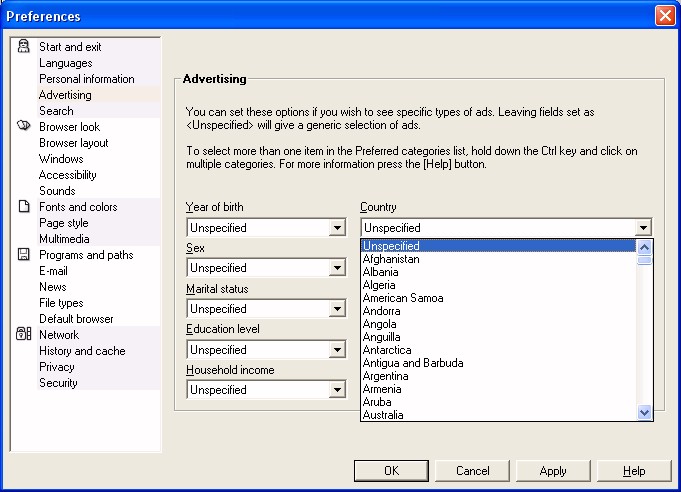Click the Apply button
This screenshot has width=681, height=492.
coord(553,471)
